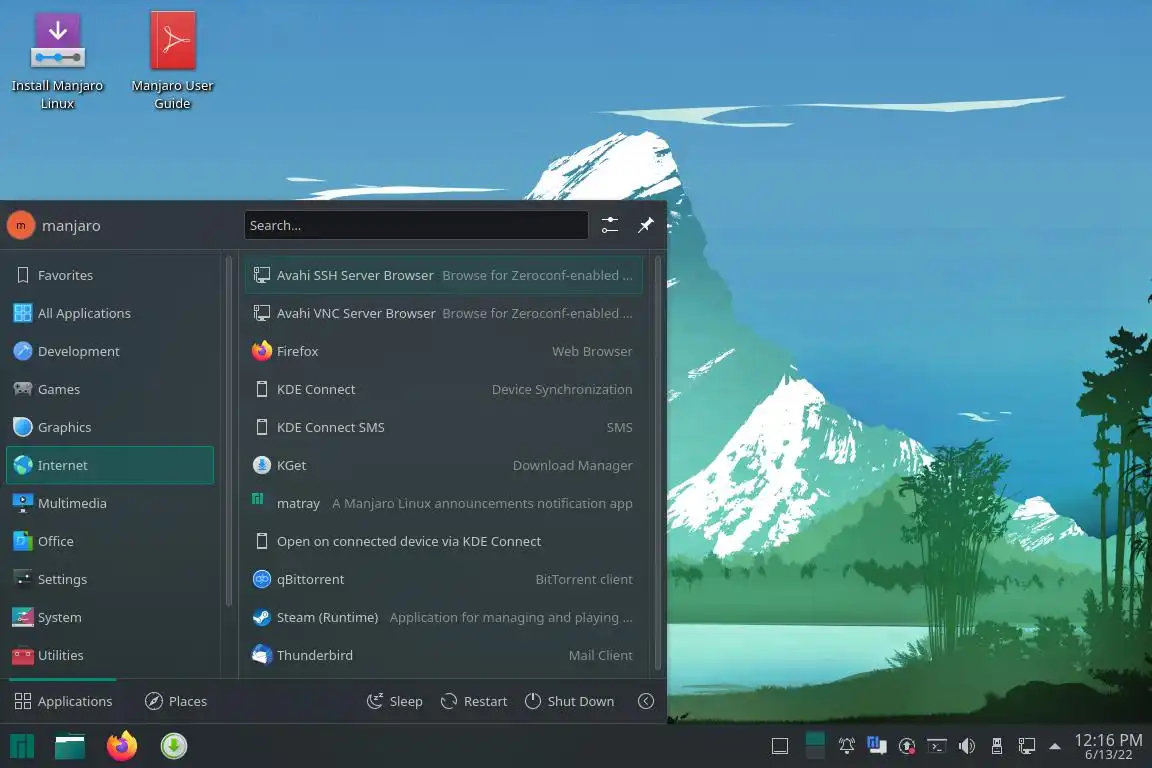This screenshot has height=768, width=1152.
Task: Open the terminal tray icon
Action: tap(937, 747)
